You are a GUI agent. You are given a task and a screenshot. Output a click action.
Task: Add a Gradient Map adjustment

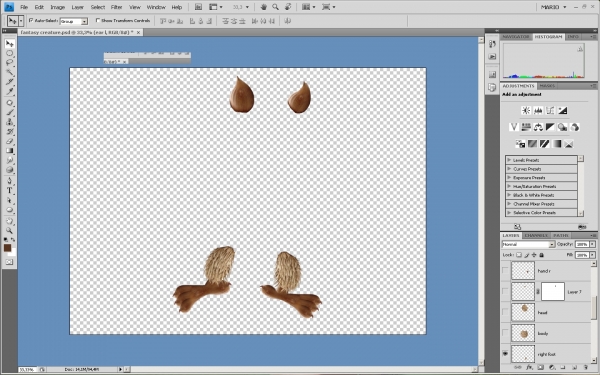pyautogui.click(x=557, y=144)
